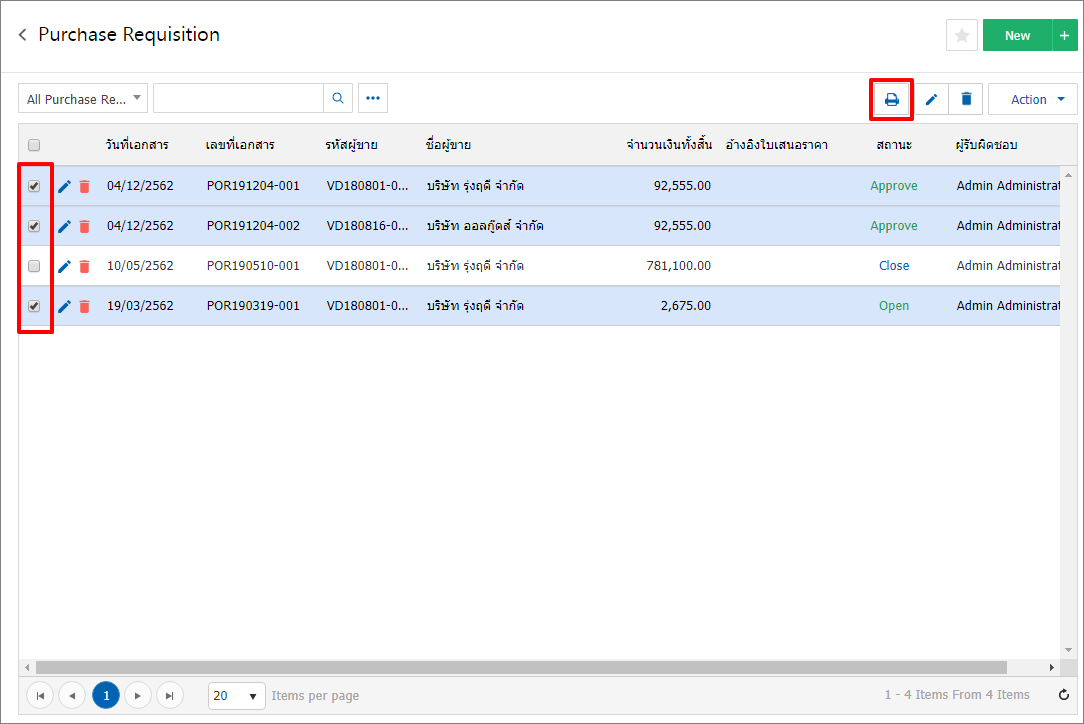Delete row POR190510-001 with trash icon
This screenshot has width=1084, height=724.
[x=84, y=266]
